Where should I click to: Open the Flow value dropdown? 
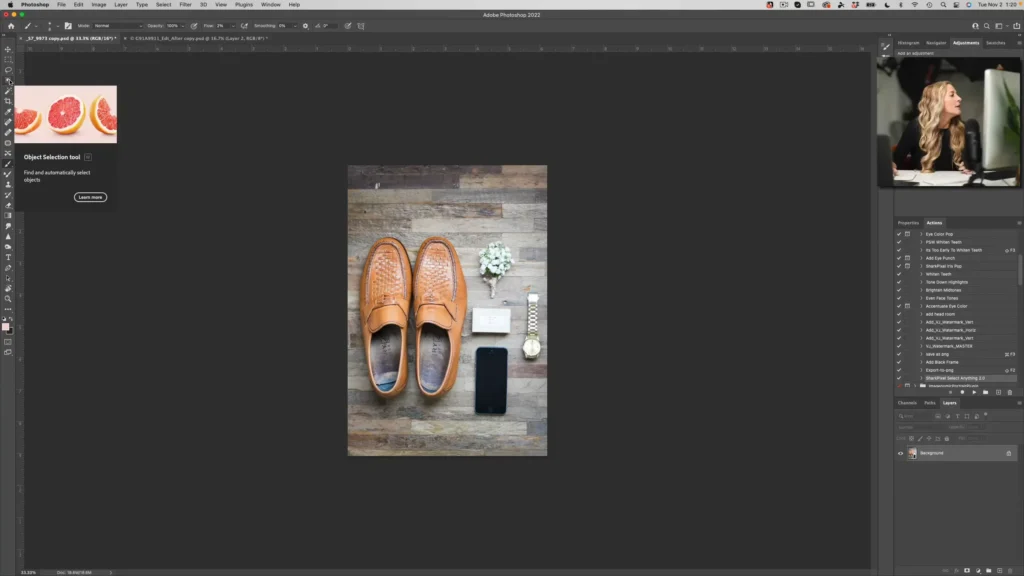(232, 26)
